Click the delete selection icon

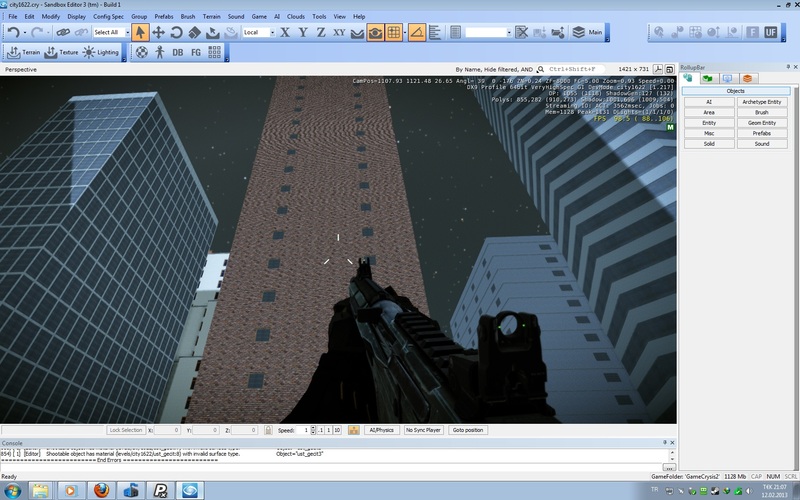(x=521, y=33)
